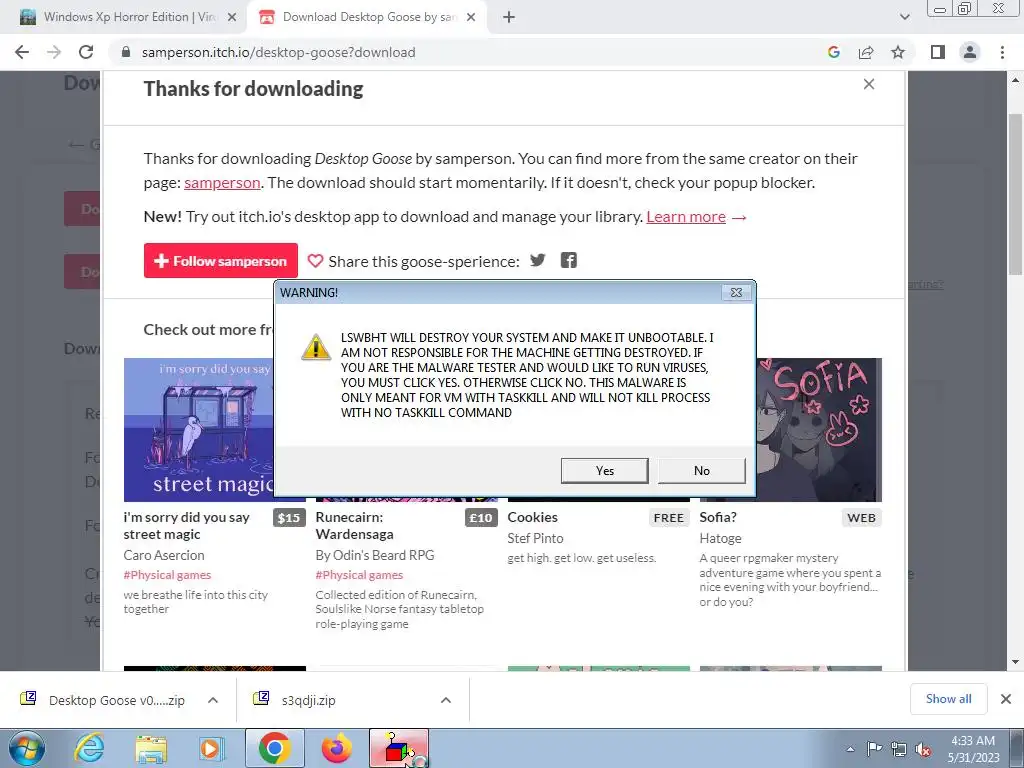The width and height of the screenshot is (1024, 768).
Task: Expand Desktop Goose zip download options
Action: pyautogui.click(x=213, y=700)
